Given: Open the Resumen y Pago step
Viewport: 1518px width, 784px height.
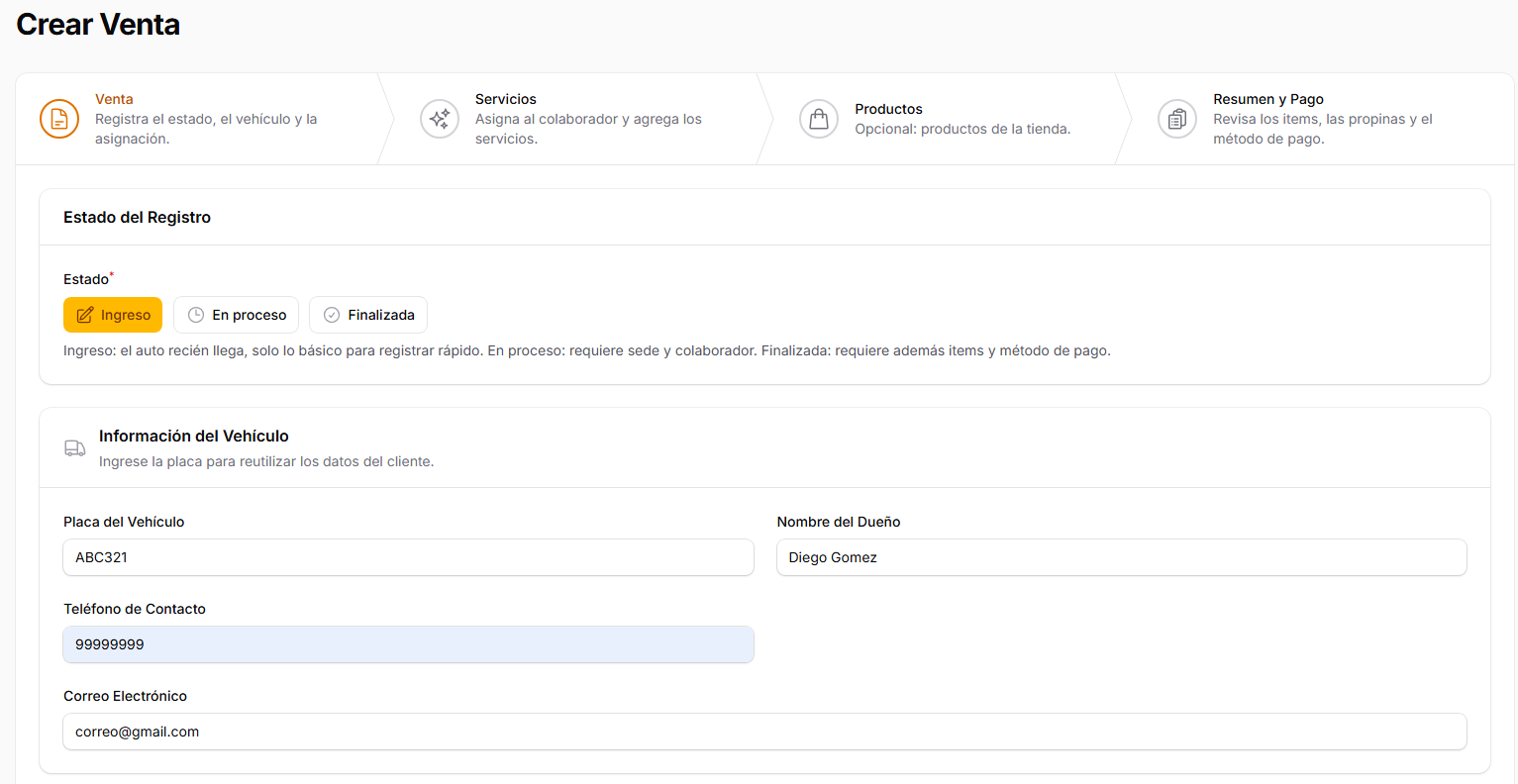Looking at the screenshot, I should tap(1322, 119).
